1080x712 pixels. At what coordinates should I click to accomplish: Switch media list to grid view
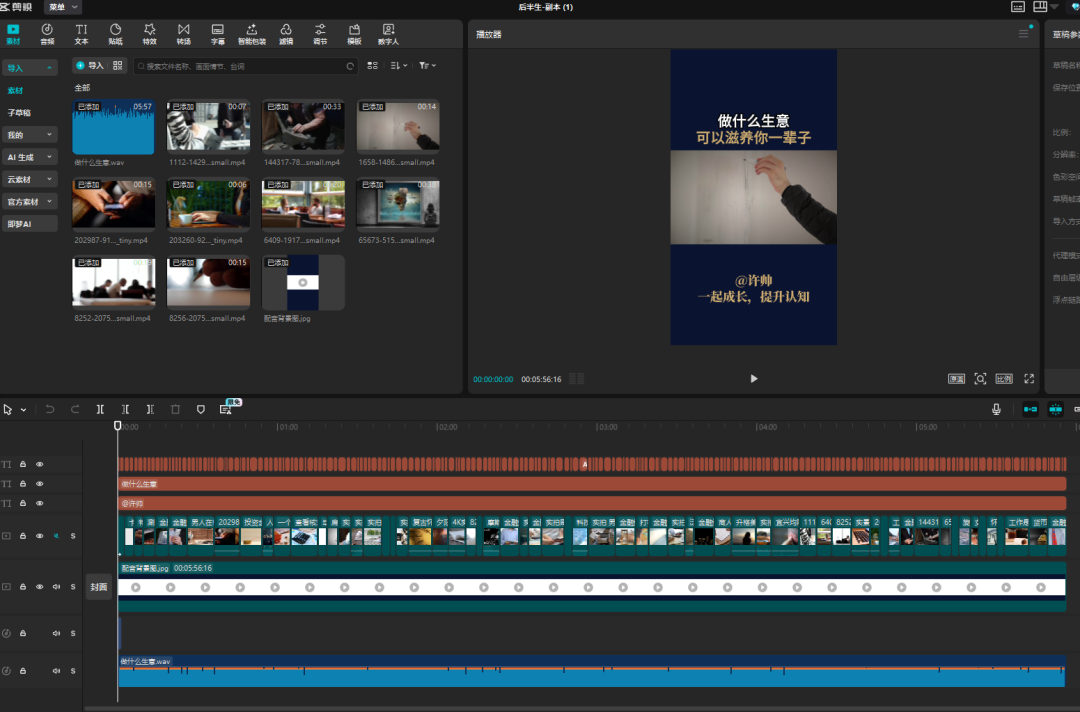[373, 65]
